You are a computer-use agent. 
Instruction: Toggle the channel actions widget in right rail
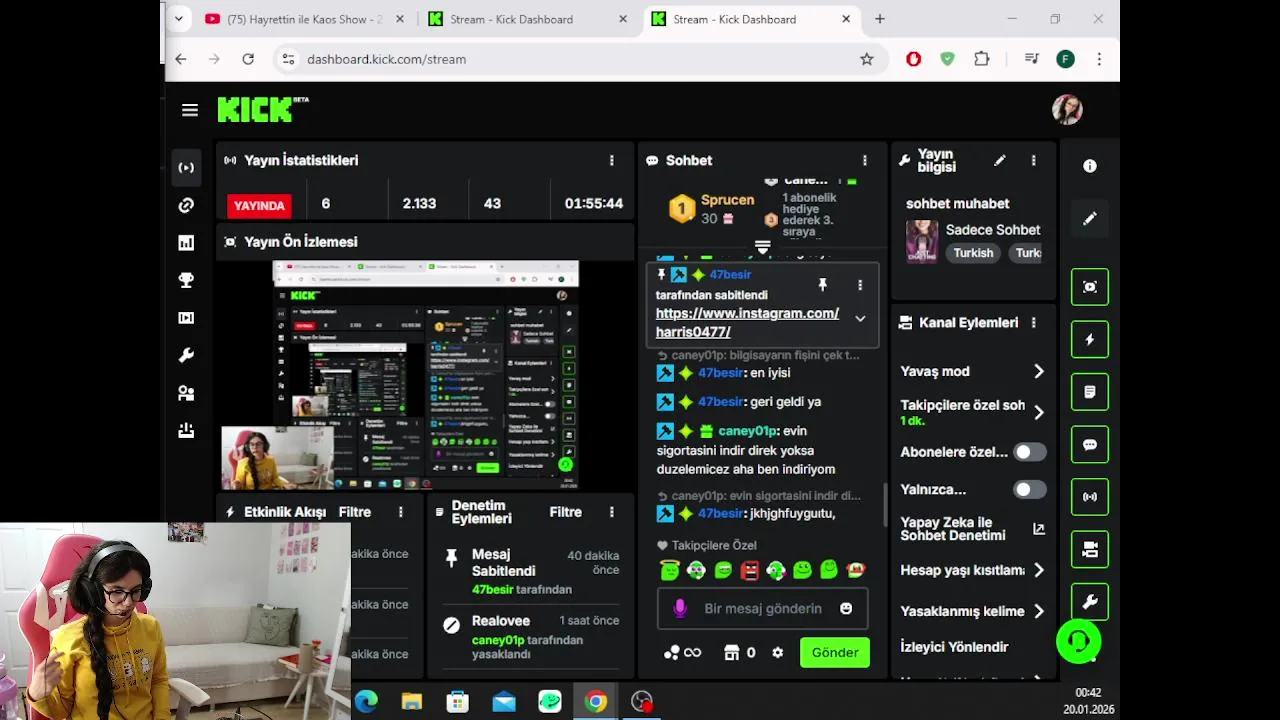point(1090,550)
